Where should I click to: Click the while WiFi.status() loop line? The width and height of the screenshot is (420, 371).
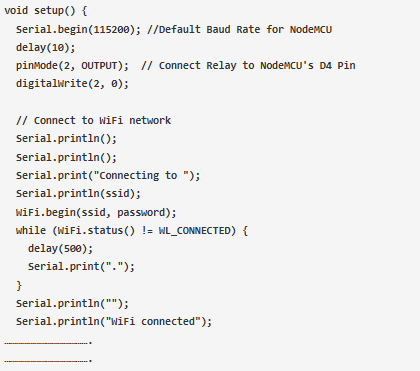(132, 230)
